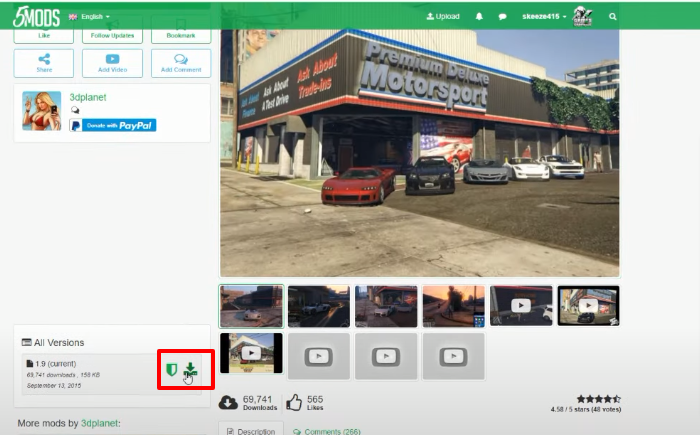The height and width of the screenshot is (435, 700).
Task: Click the Add Video button
Action: pyautogui.click(x=112, y=63)
